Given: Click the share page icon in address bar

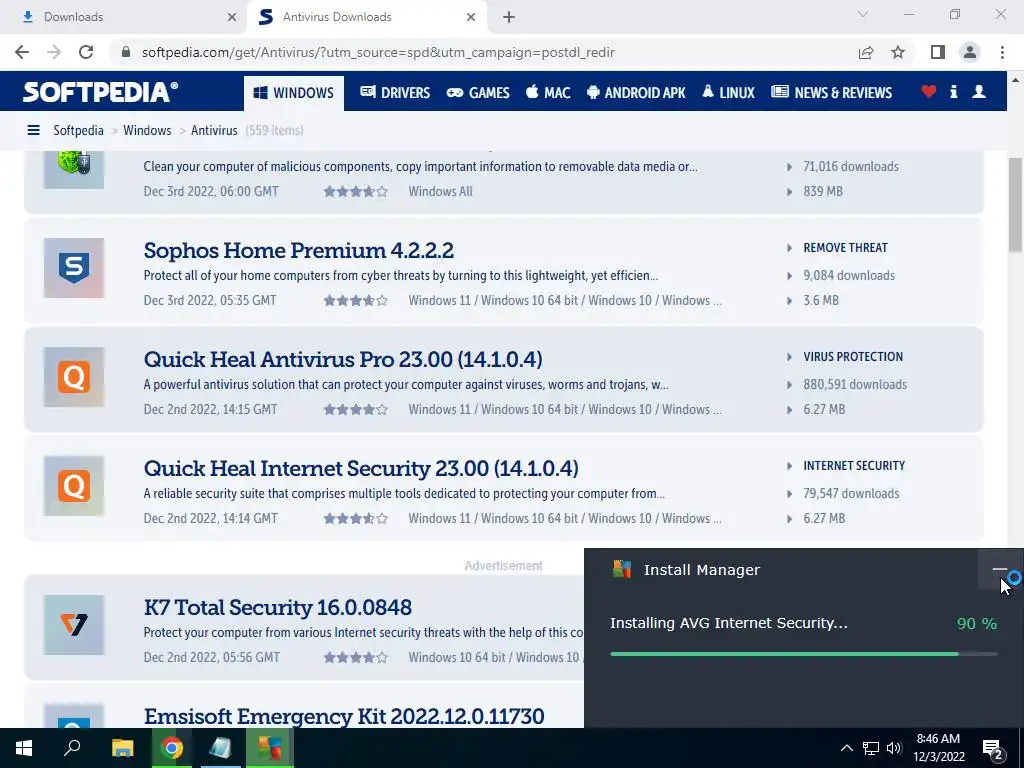Looking at the screenshot, I should click(x=866, y=52).
